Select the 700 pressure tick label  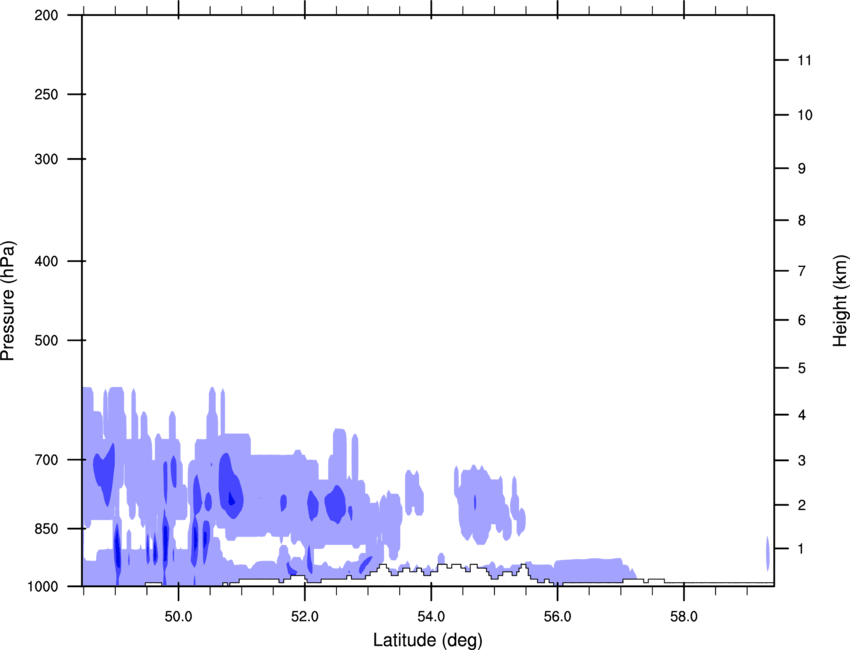46,460
